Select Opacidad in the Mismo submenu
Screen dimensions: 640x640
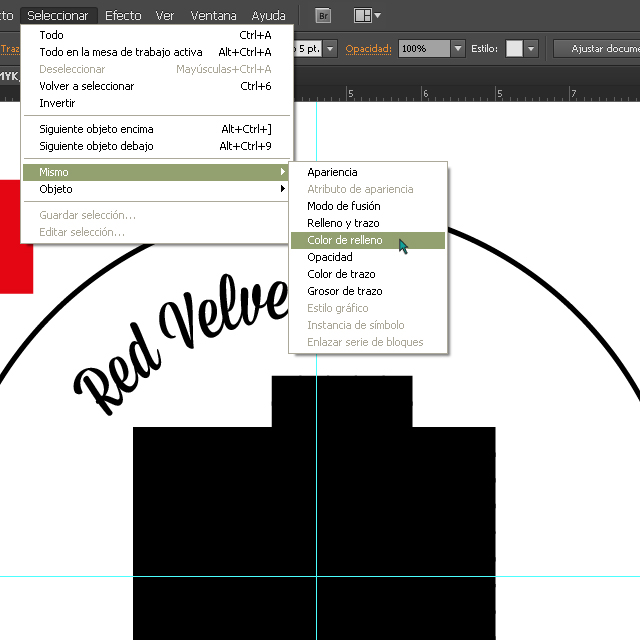(368, 257)
